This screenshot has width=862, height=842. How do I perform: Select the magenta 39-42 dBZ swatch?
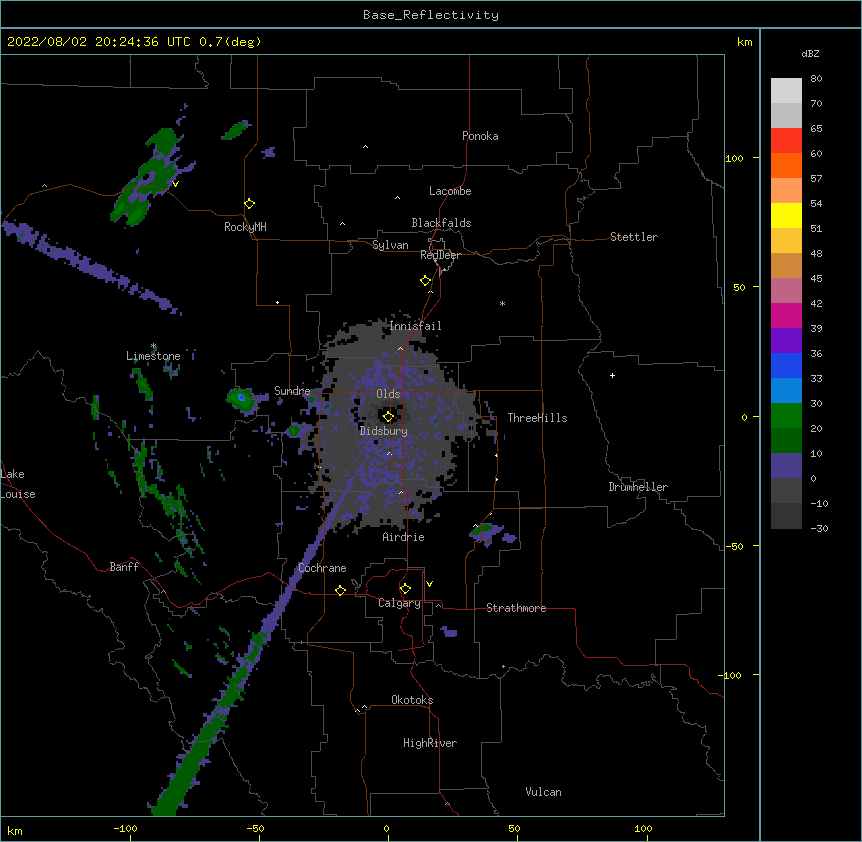[x=786, y=315]
